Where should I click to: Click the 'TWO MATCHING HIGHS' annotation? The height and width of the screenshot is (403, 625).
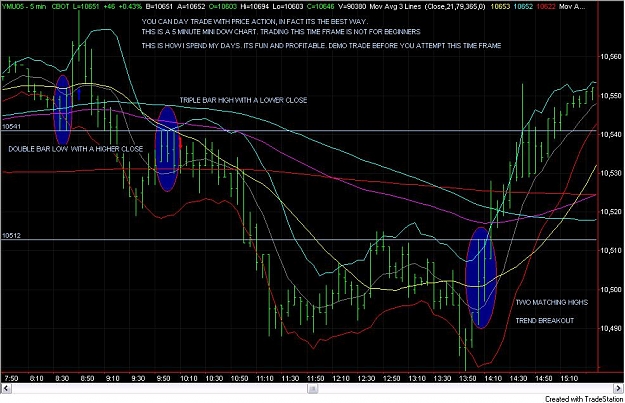coord(552,303)
